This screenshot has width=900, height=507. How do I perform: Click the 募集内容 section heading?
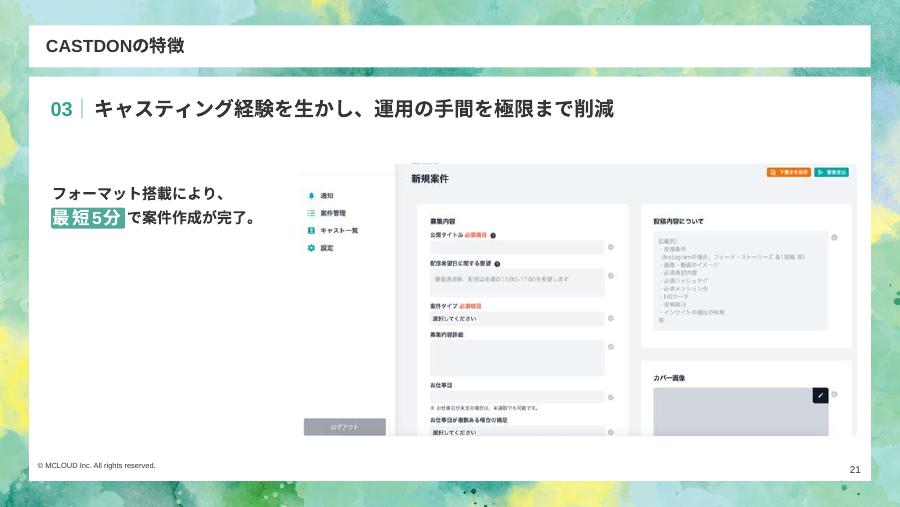pos(443,221)
